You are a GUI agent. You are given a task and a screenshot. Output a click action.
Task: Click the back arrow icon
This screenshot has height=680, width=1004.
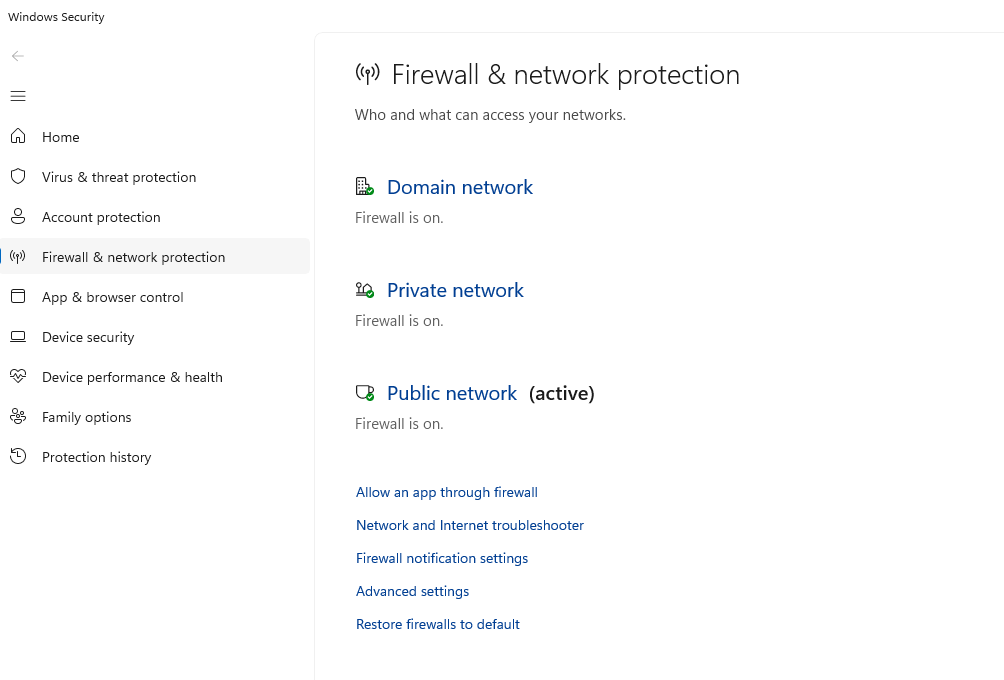click(x=18, y=56)
